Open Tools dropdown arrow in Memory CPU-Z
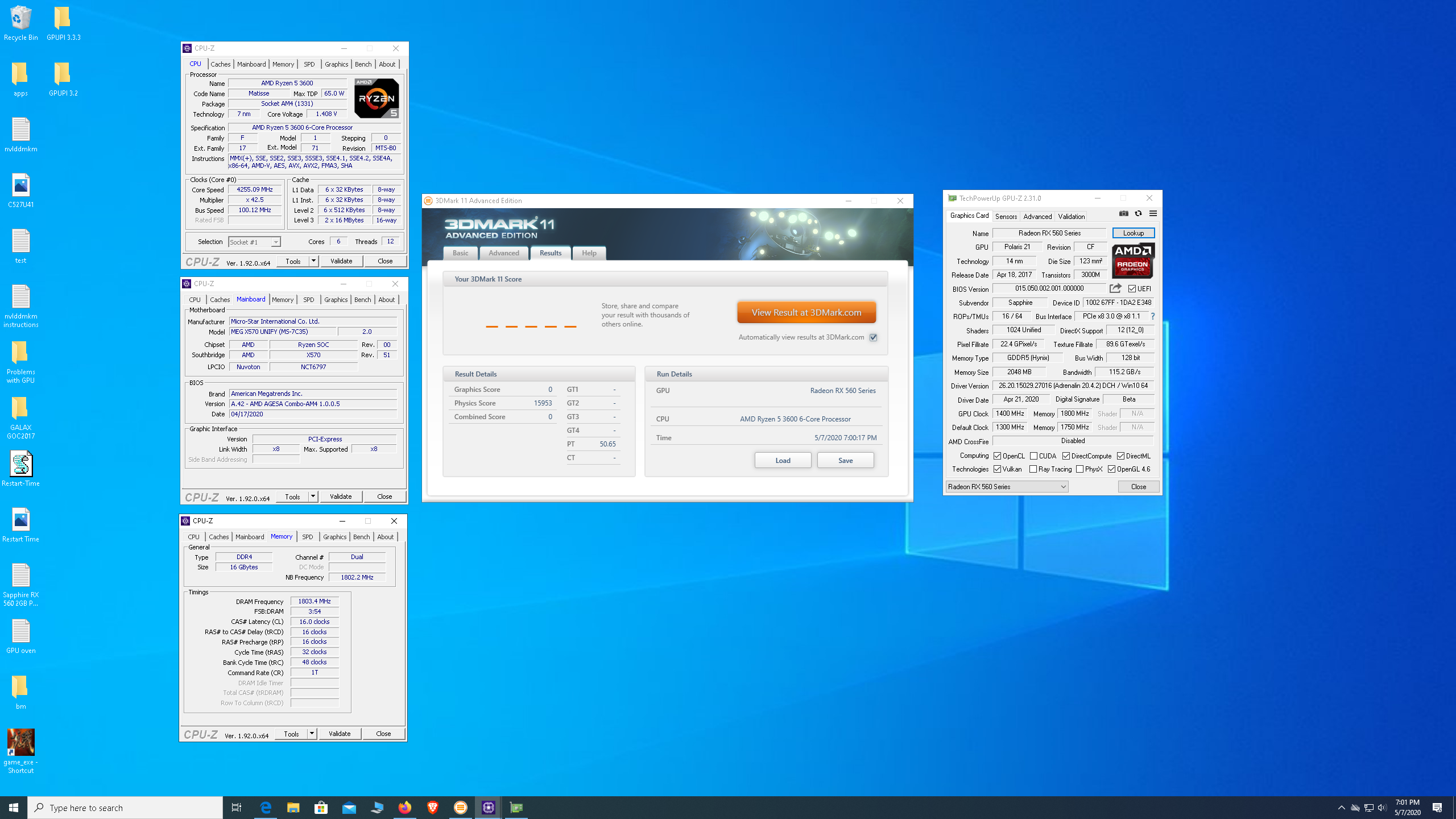This screenshot has height=819, width=1456. click(x=312, y=734)
